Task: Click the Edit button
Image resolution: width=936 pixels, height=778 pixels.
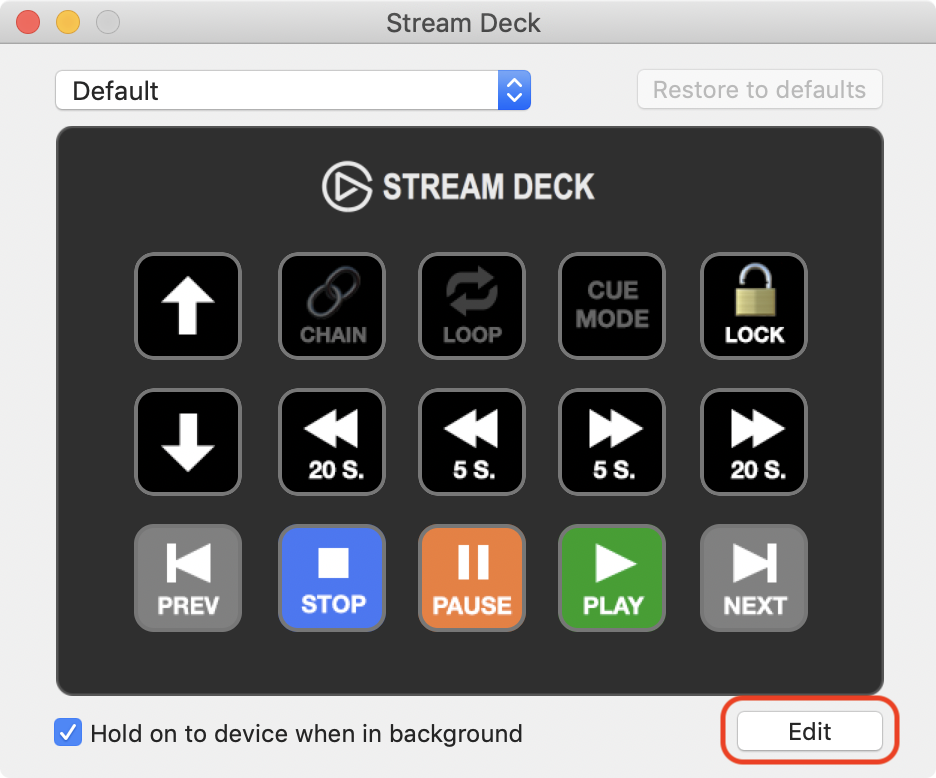Action: (809, 731)
